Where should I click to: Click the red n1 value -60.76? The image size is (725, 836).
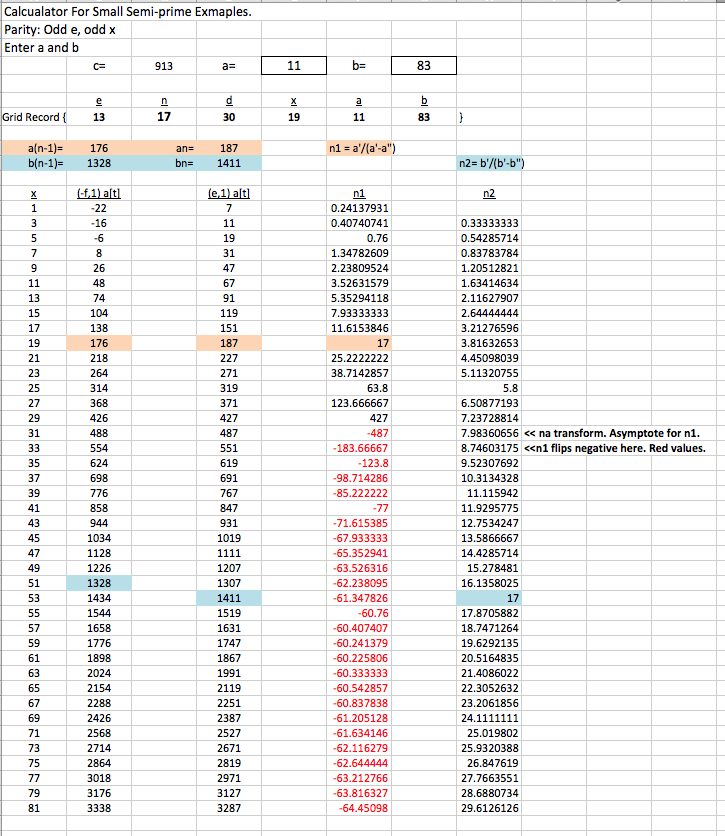pos(359,613)
